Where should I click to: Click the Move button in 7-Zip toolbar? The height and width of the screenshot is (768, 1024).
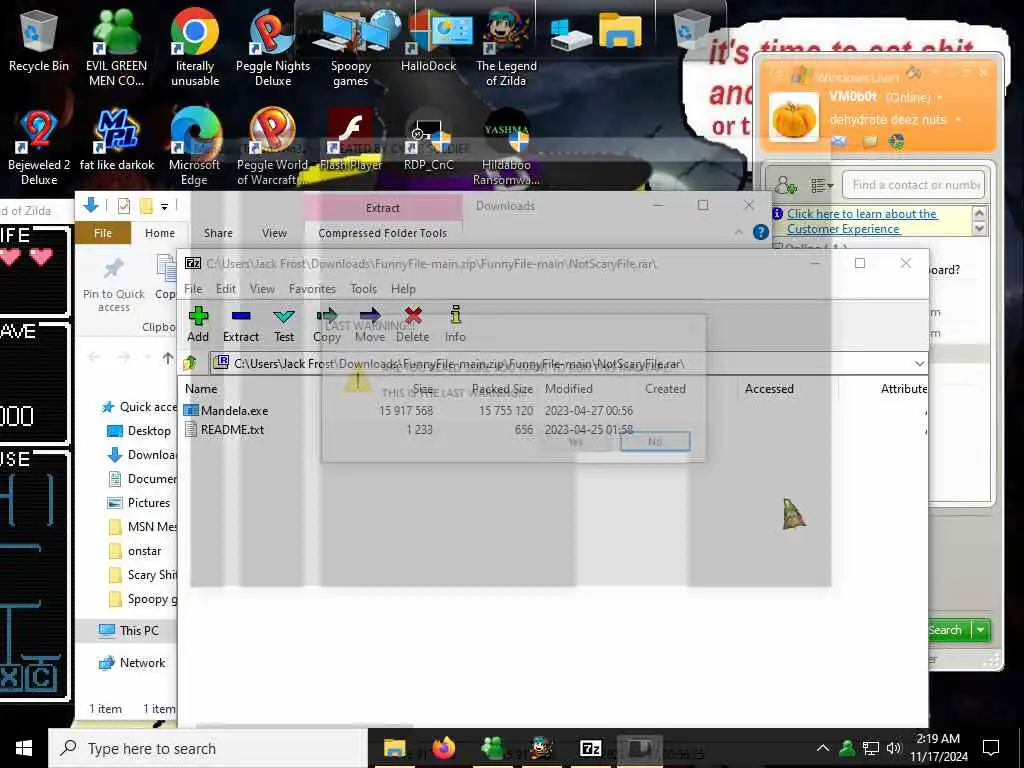[x=370, y=324]
